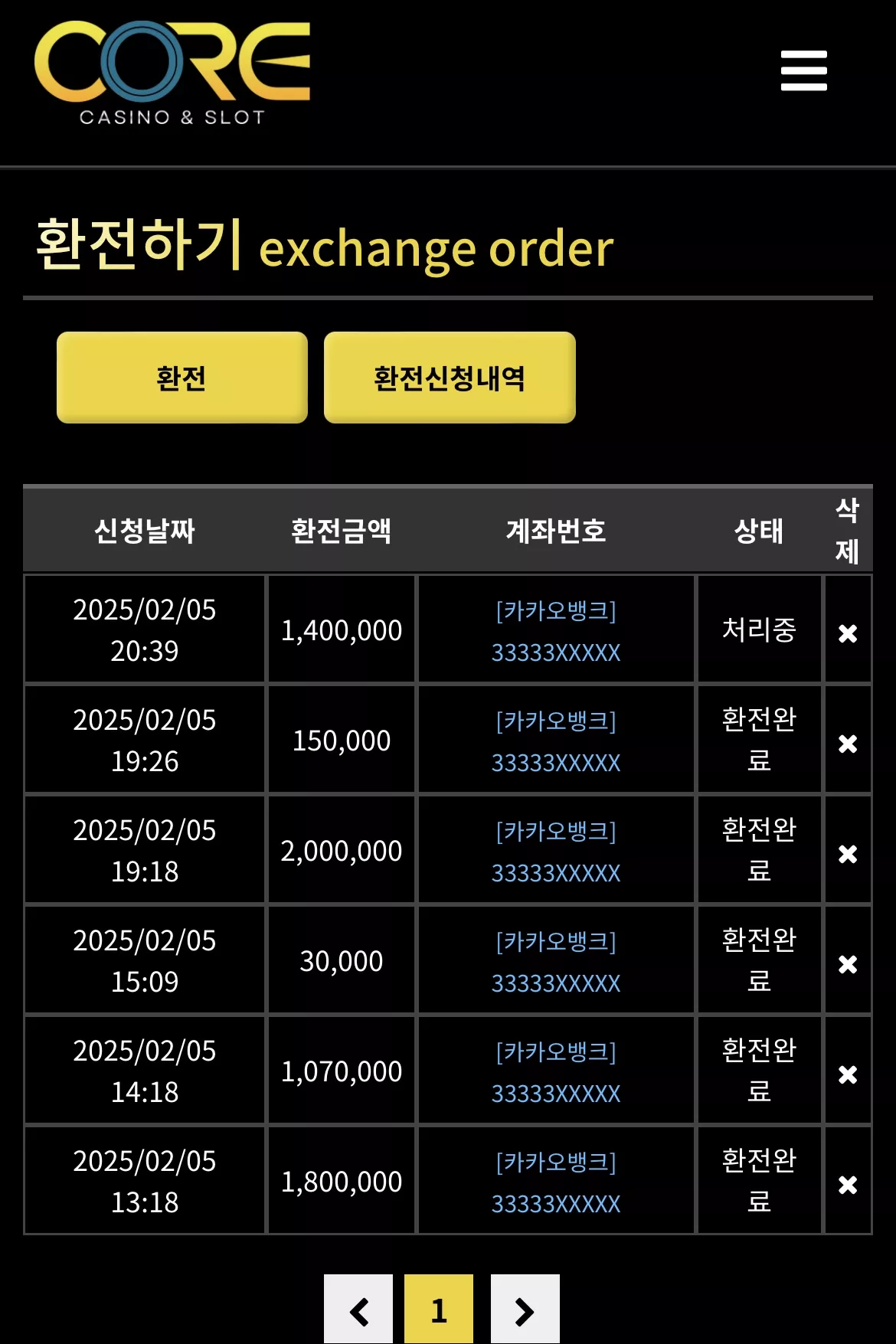The width and height of the screenshot is (896, 1344).
Task: Click the 처리중 status cell
Action: (759, 629)
